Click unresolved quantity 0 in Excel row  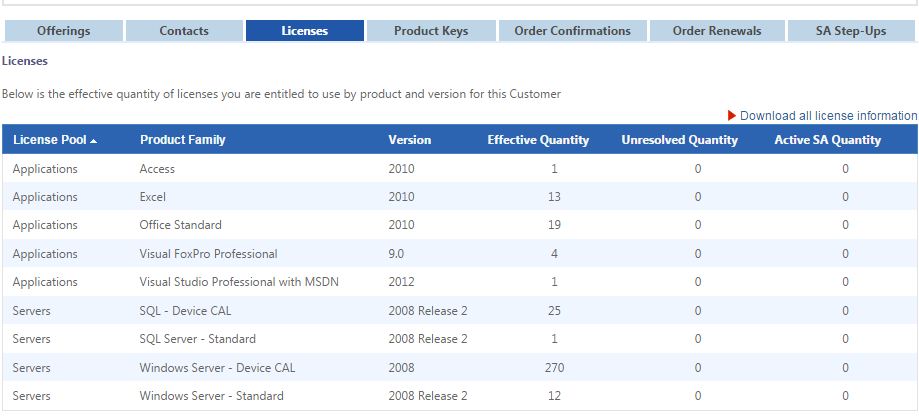click(697, 197)
